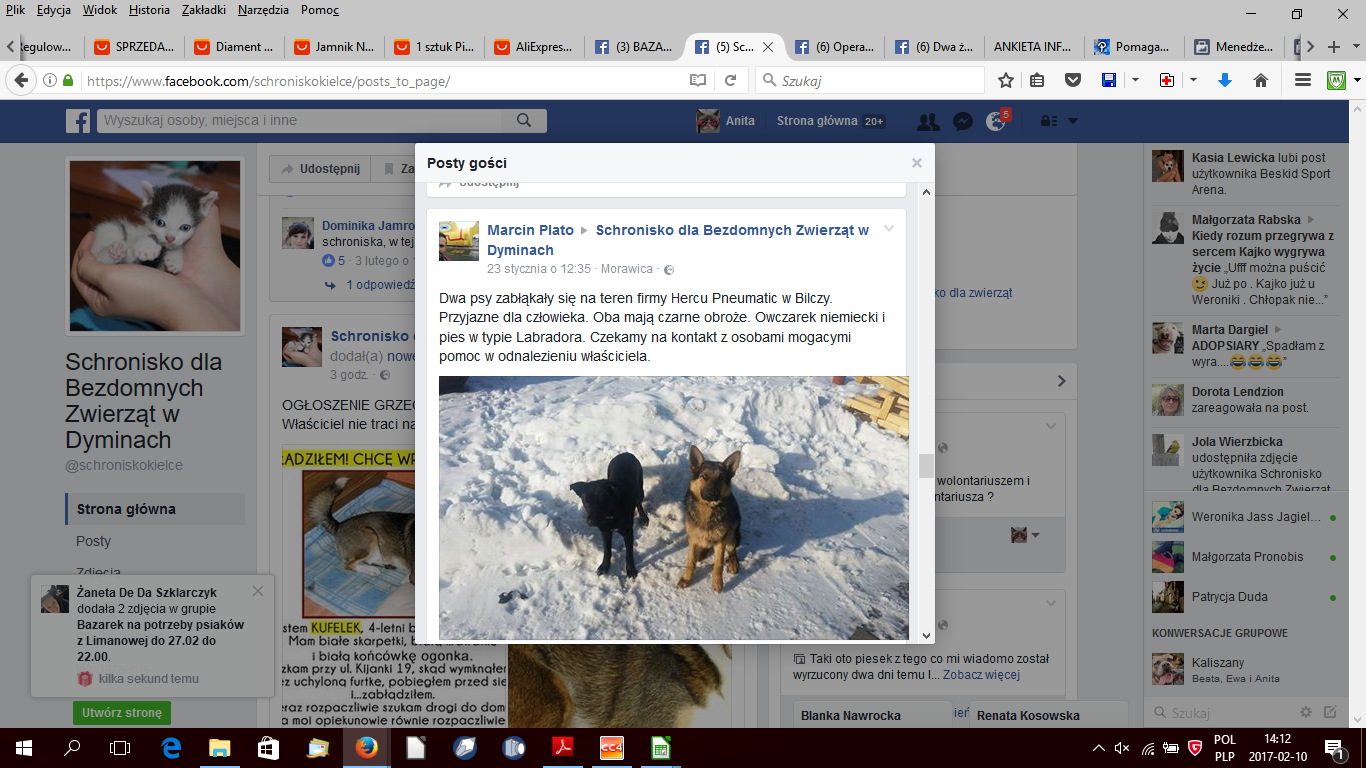Image resolution: width=1366 pixels, height=768 pixels.
Task: Open the Plik menu
Action: coord(15,10)
